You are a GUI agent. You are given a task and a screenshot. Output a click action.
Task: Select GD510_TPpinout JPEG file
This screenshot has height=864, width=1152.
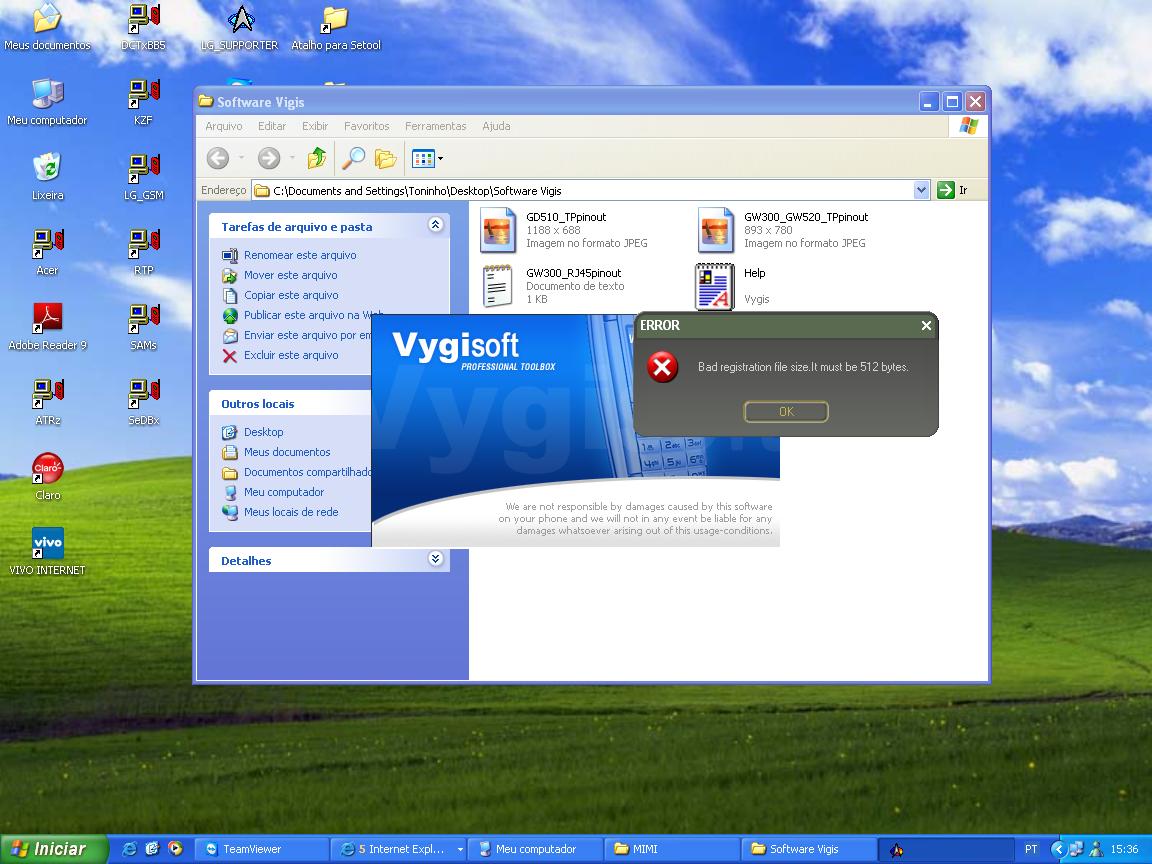[564, 229]
